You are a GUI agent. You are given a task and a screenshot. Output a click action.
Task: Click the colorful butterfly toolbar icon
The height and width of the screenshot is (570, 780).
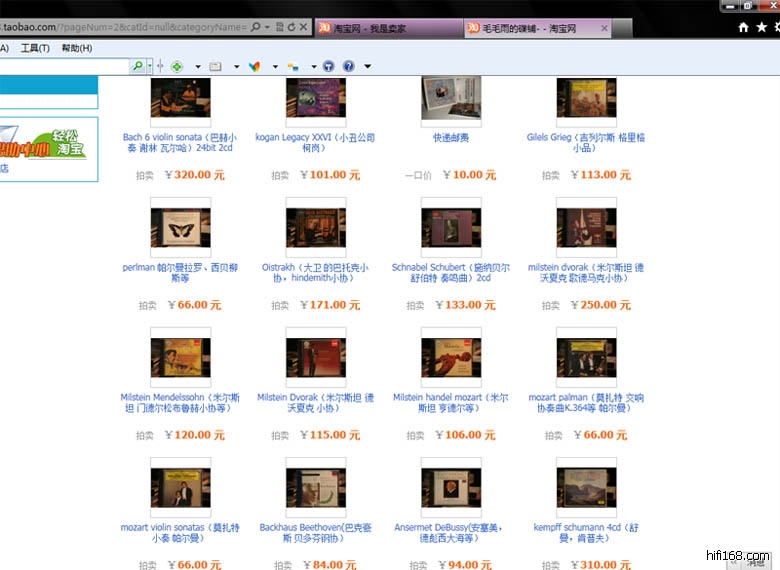tap(254, 66)
